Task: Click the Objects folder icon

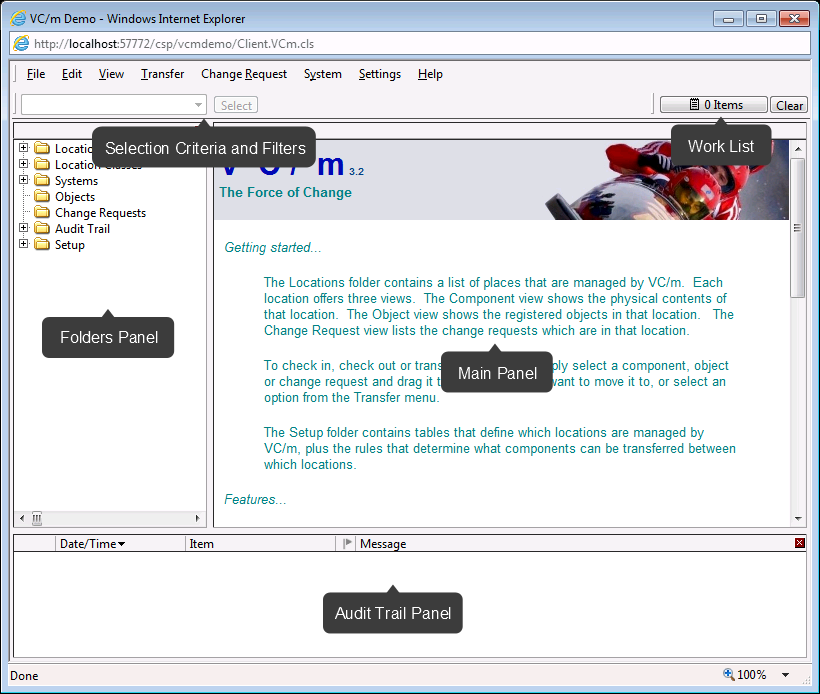Action: (x=42, y=197)
